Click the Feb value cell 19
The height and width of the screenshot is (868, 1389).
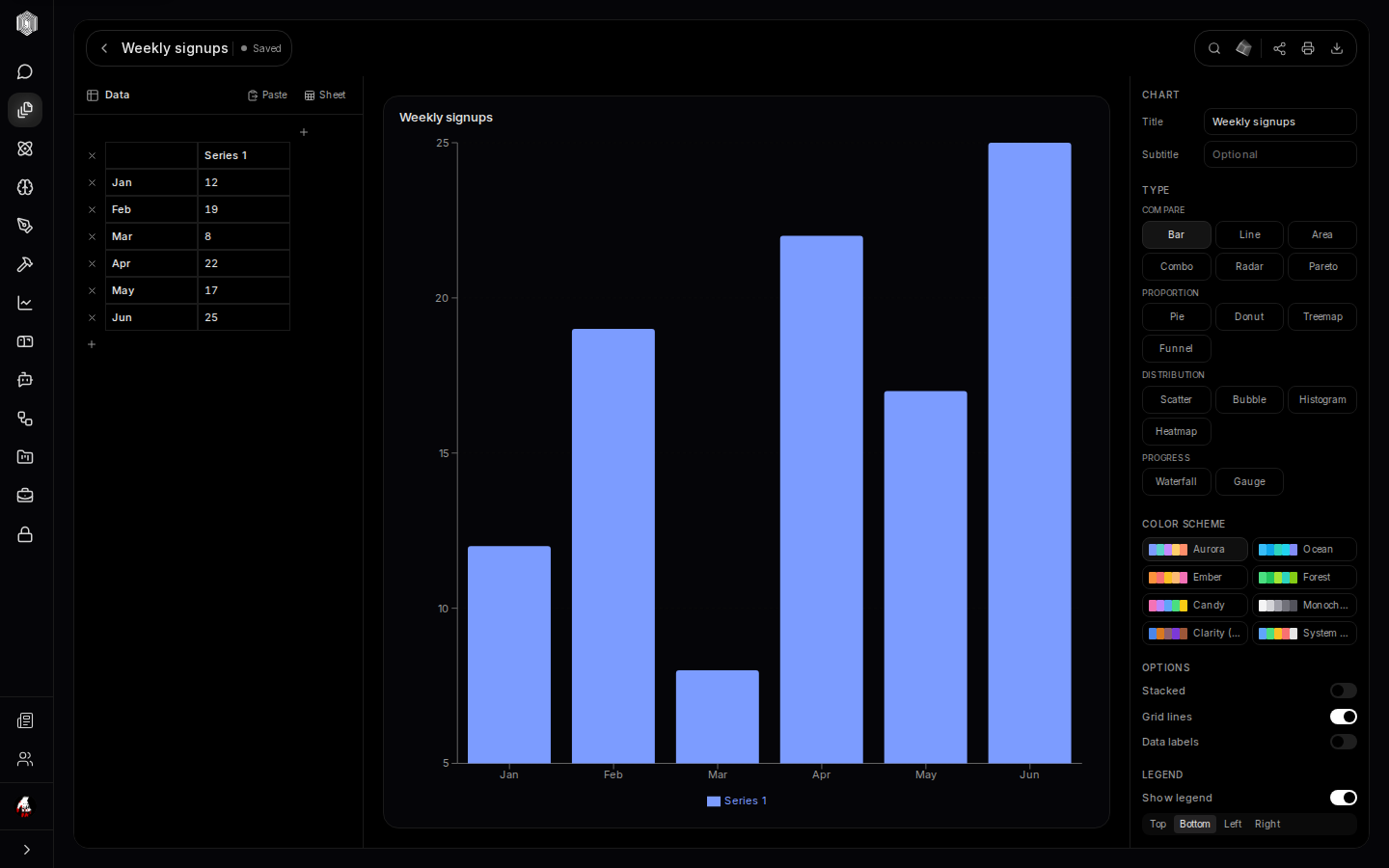pos(244,209)
